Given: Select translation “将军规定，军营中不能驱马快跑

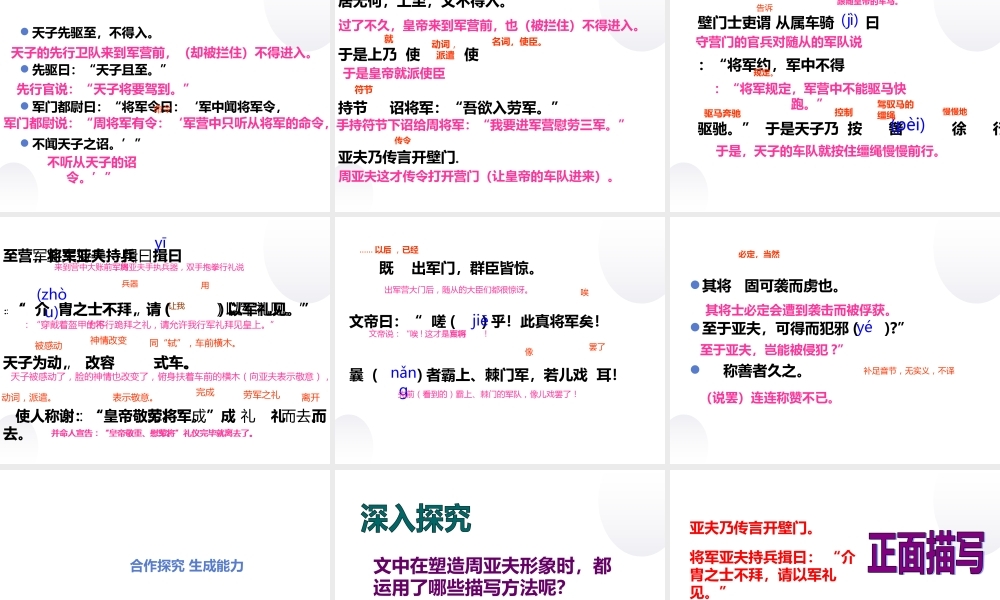Looking at the screenshot, I should coord(811,96).
